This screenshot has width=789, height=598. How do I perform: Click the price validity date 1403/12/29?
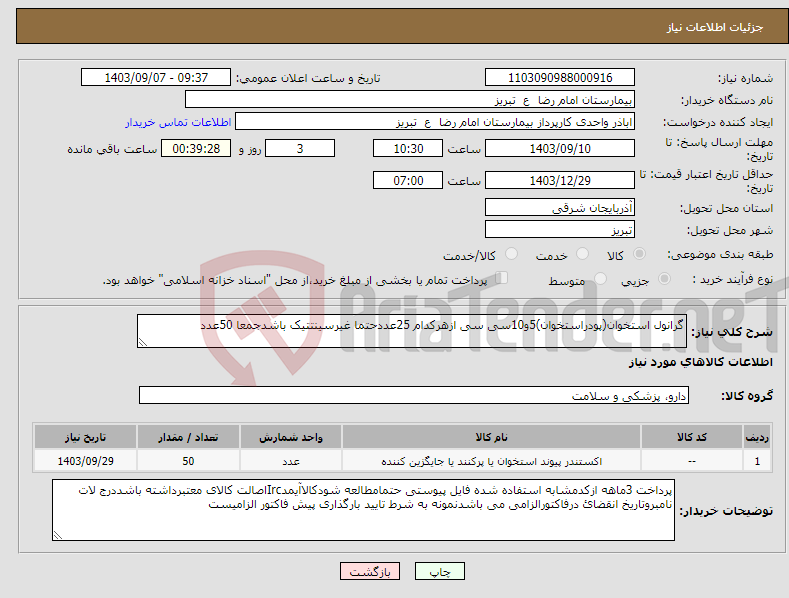point(560,180)
